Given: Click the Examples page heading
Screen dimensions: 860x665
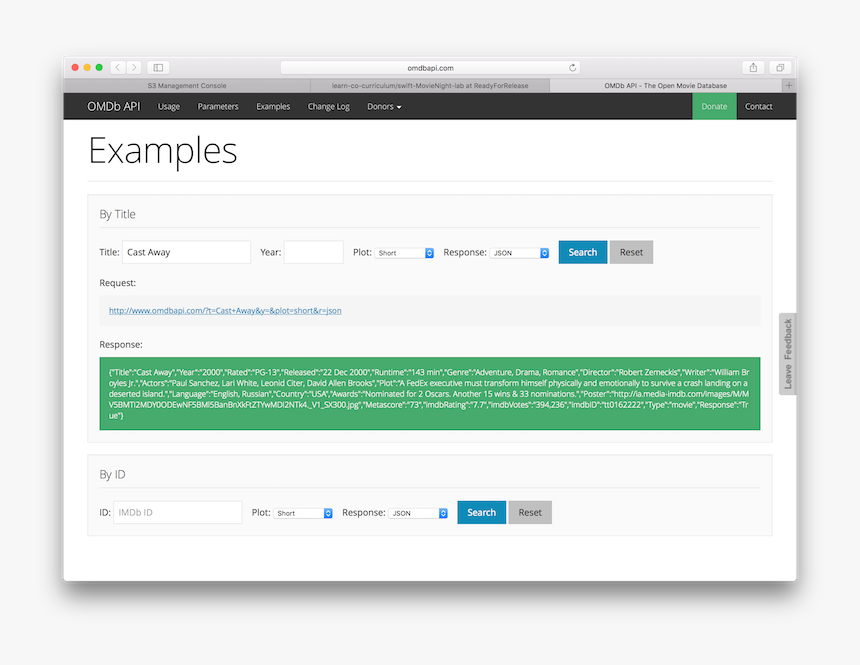Looking at the screenshot, I should click(x=163, y=151).
